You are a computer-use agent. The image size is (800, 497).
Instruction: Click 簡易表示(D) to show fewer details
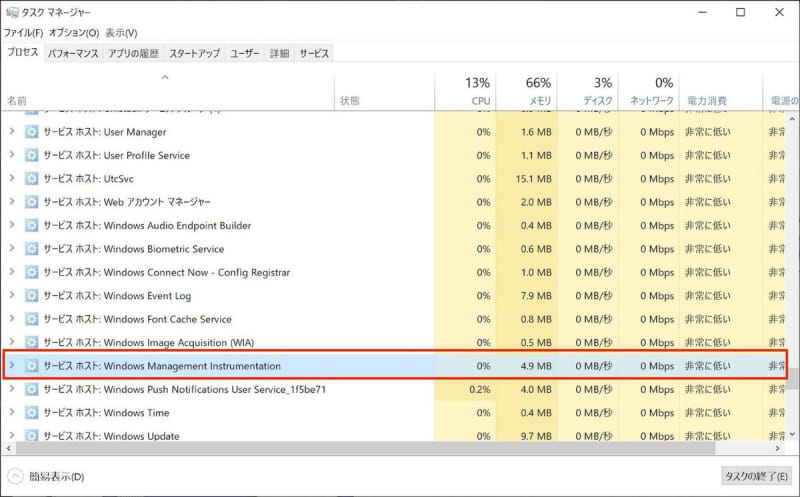pyautogui.click(x=46, y=477)
